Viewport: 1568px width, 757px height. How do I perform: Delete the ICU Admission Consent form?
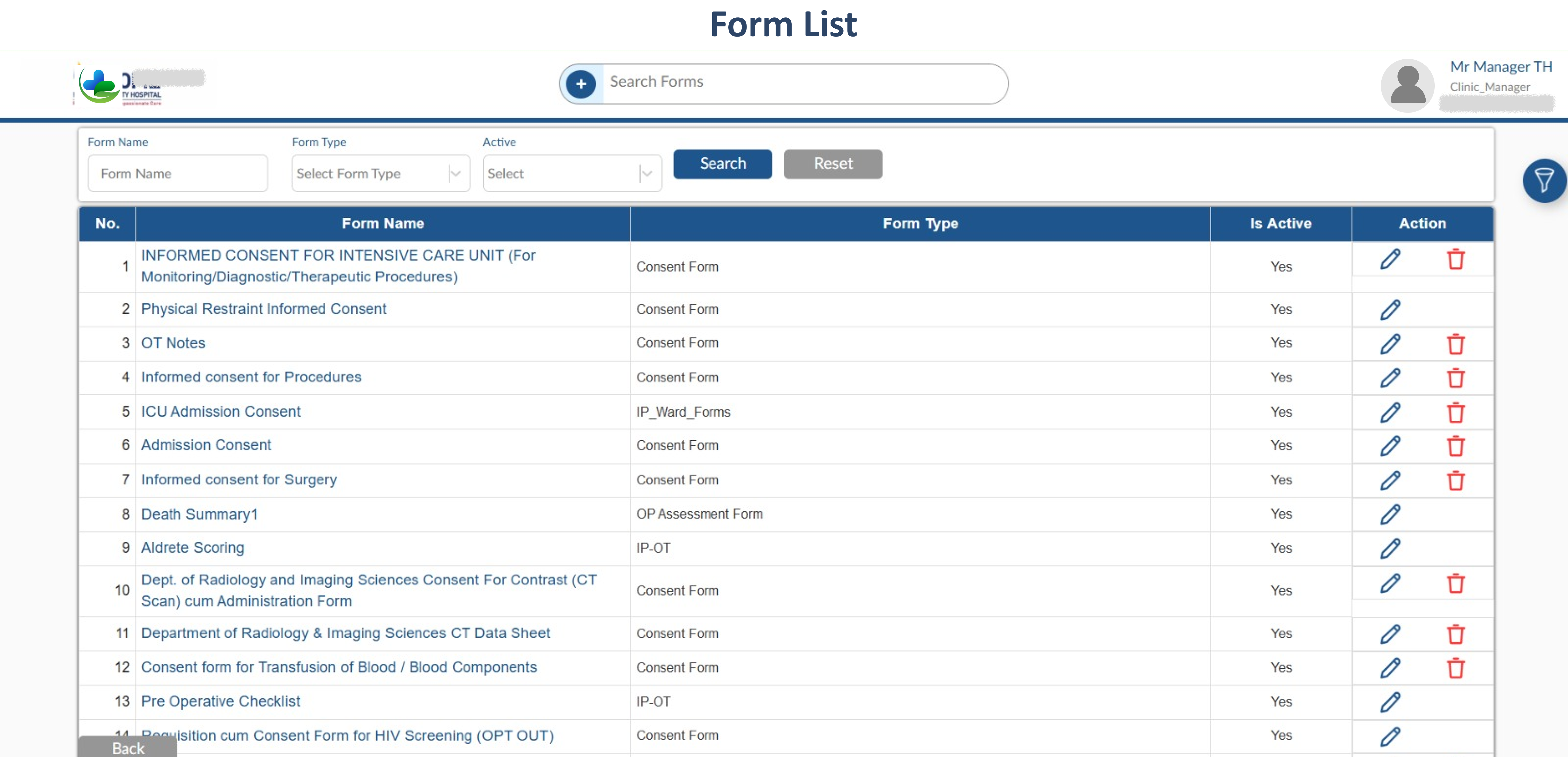[x=1456, y=412]
